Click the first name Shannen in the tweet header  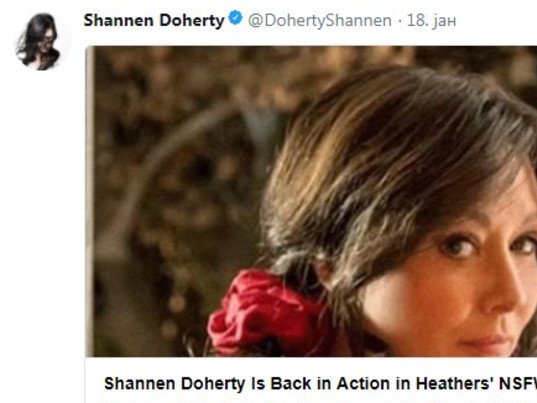118,20
